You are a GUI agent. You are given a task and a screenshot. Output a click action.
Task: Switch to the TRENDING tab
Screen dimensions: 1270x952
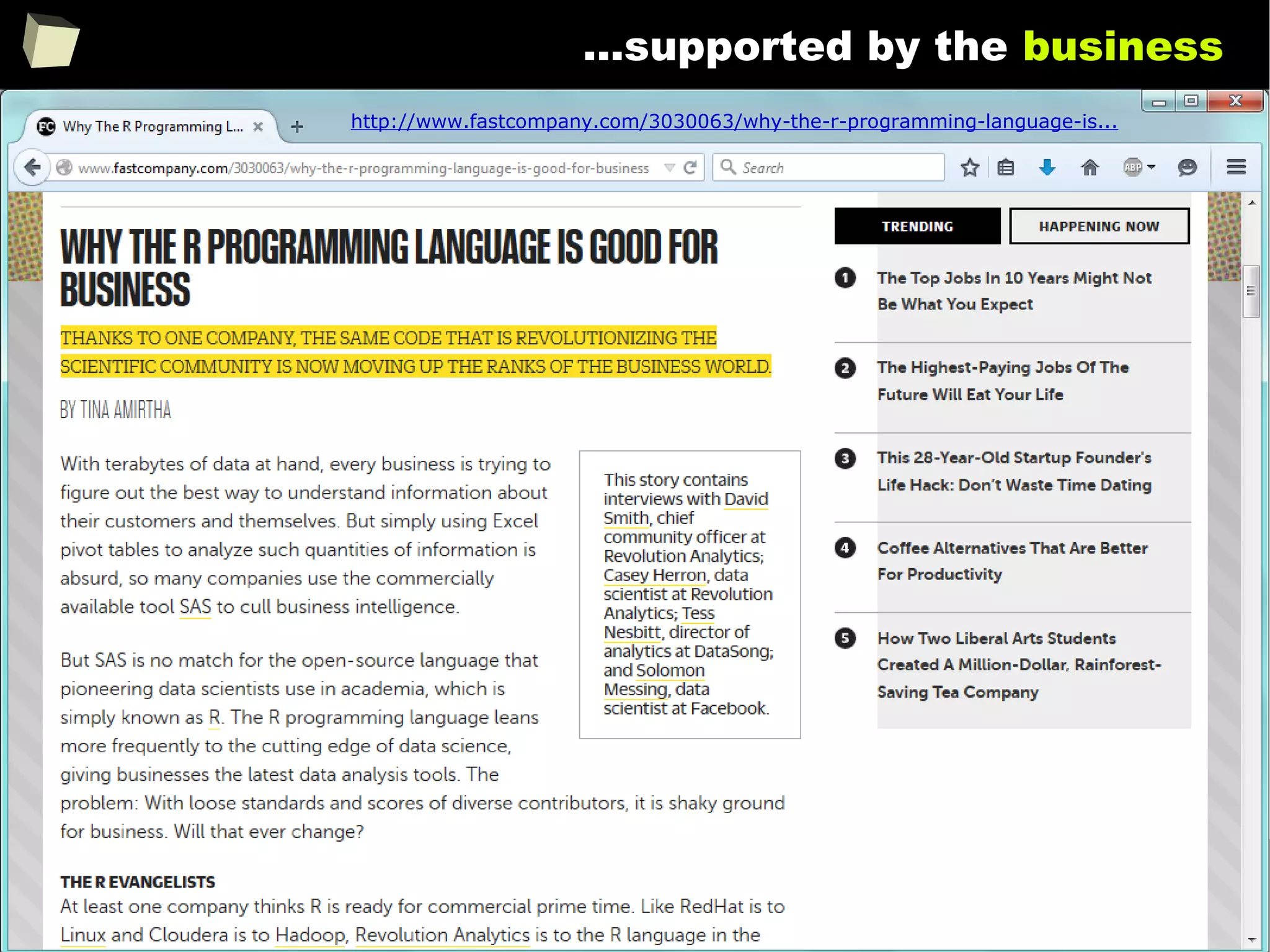tap(917, 226)
